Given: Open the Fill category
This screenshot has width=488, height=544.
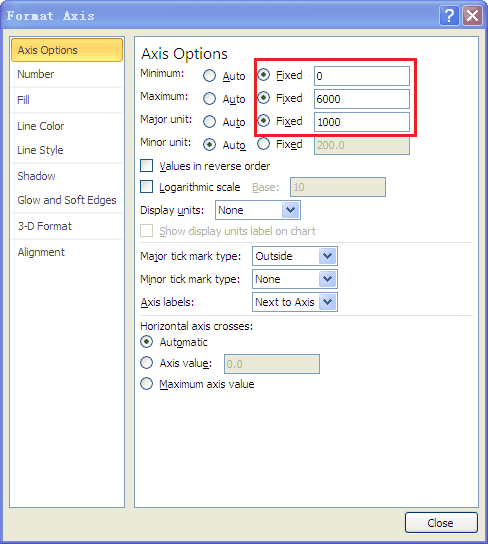Looking at the screenshot, I should tap(67, 100).
